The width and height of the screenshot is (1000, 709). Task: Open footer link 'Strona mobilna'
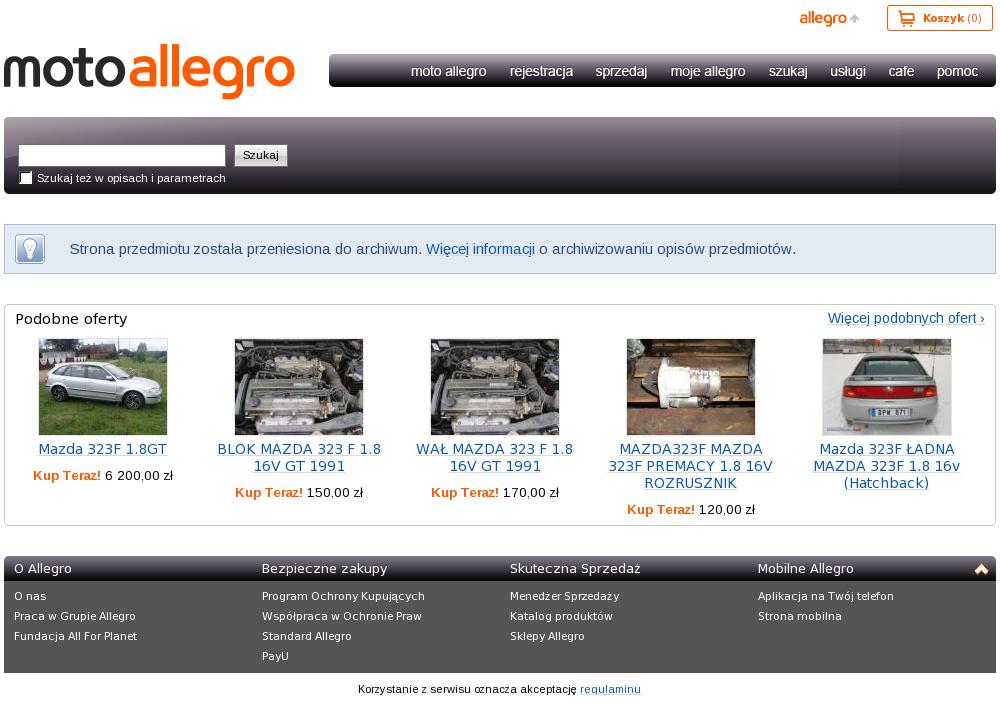[x=800, y=616]
